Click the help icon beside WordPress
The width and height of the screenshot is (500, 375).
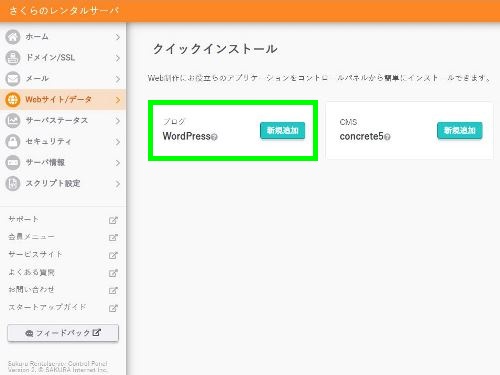(x=214, y=137)
